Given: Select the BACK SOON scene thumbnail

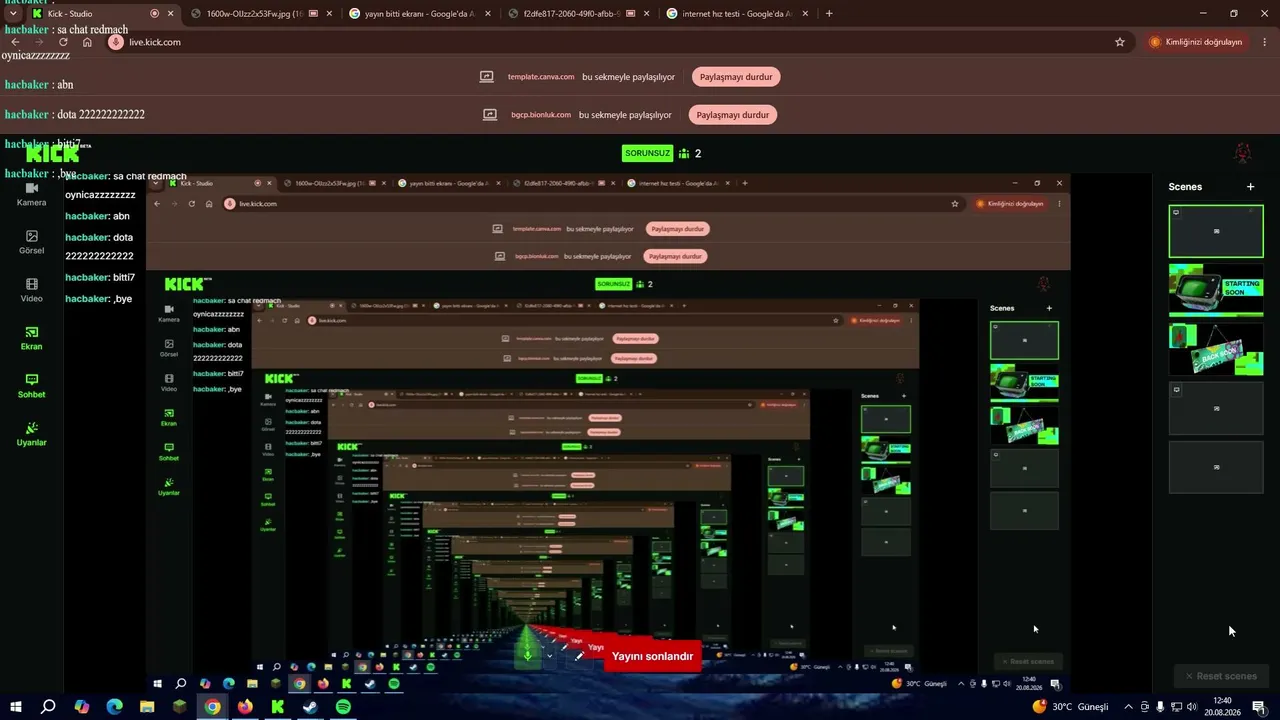Looking at the screenshot, I should pyautogui.click(x=1216, y=349).
